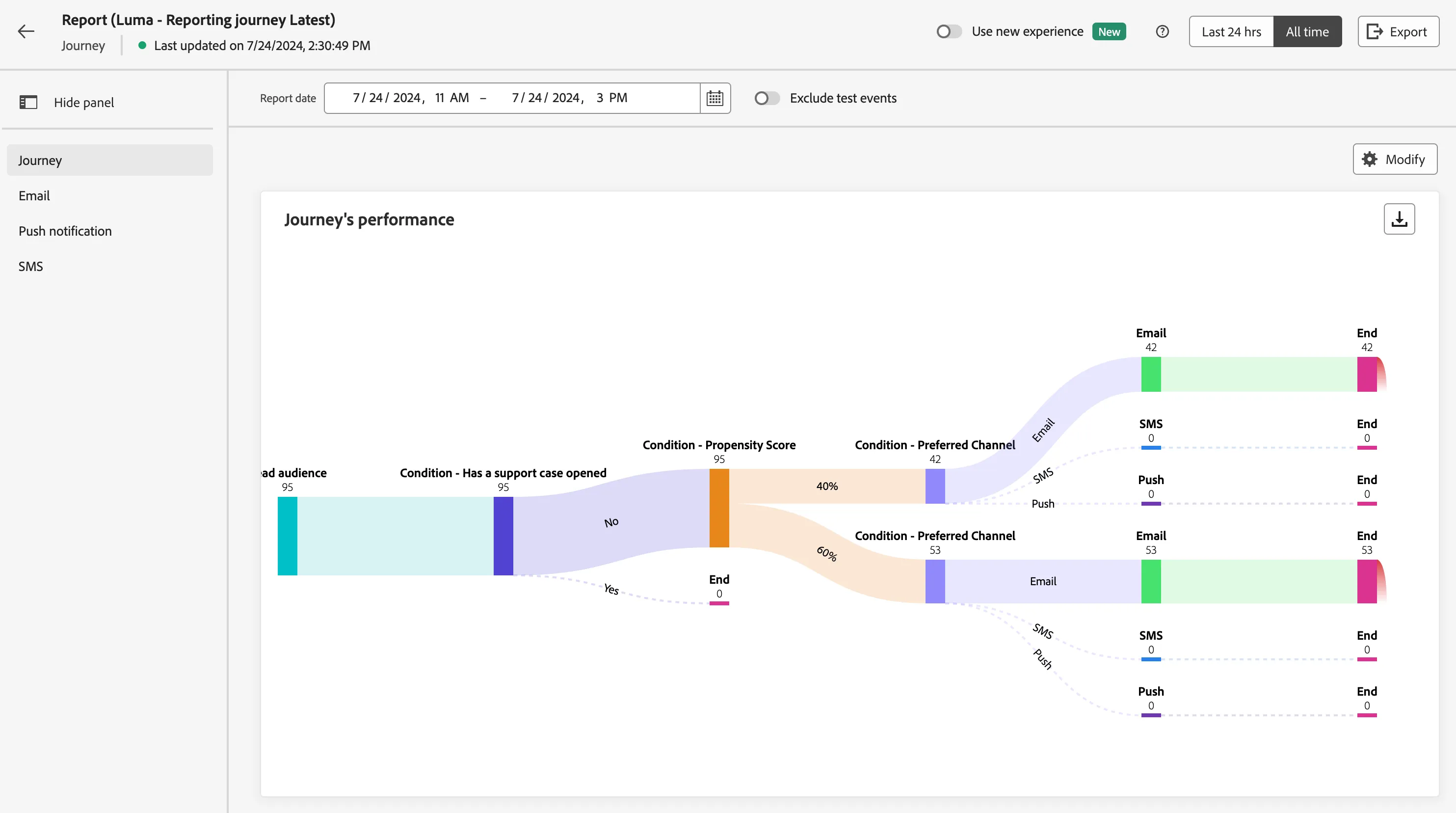Click the pink End 53 node bar
This screenshot has width=1456, height=813.
pos(1367,581)
